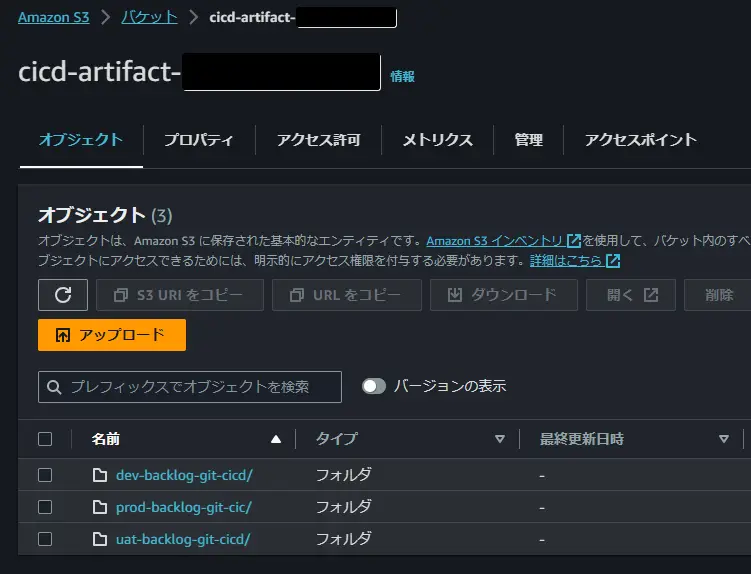The width and height of the screenshot is (751, 574).
Task: Click the cicd-artifact- breadcrumb current item
Action: (x=252, y=17)
